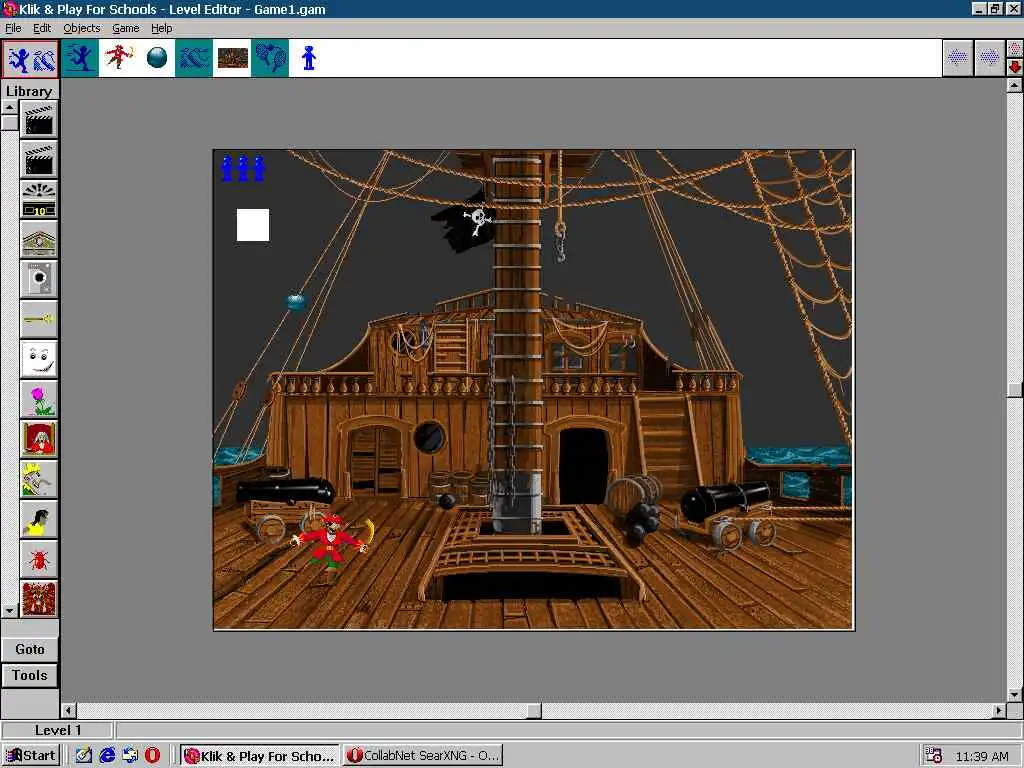Open the washing machine library item
Screen dimensions: 1024x768
(x=39, y=279)
